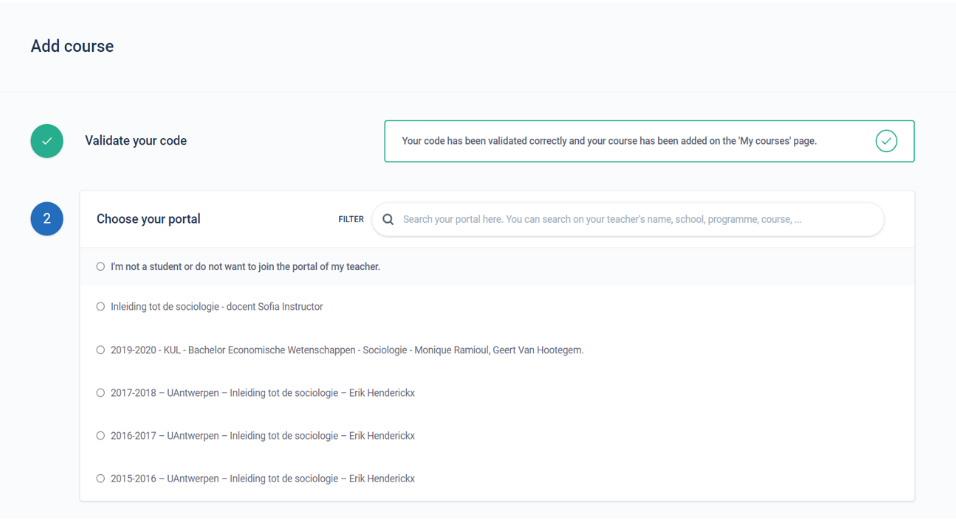Click the outlined checkmark in validation message
Screen dimensions: 956x520
tap(886, 141)
